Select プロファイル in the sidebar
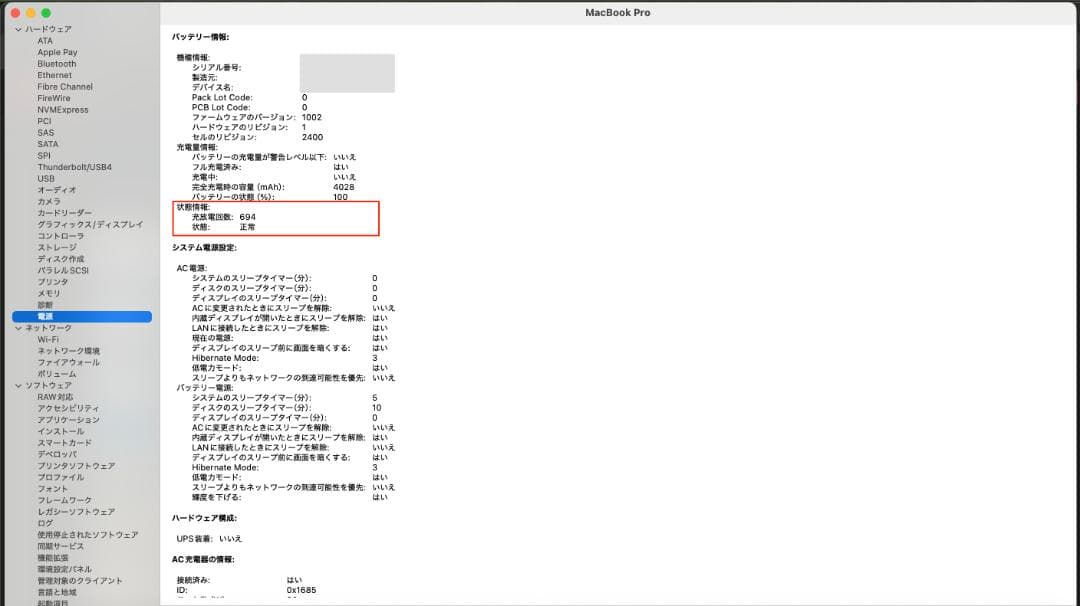Viewport: 1080px width, 606px height. coord(61,477)
